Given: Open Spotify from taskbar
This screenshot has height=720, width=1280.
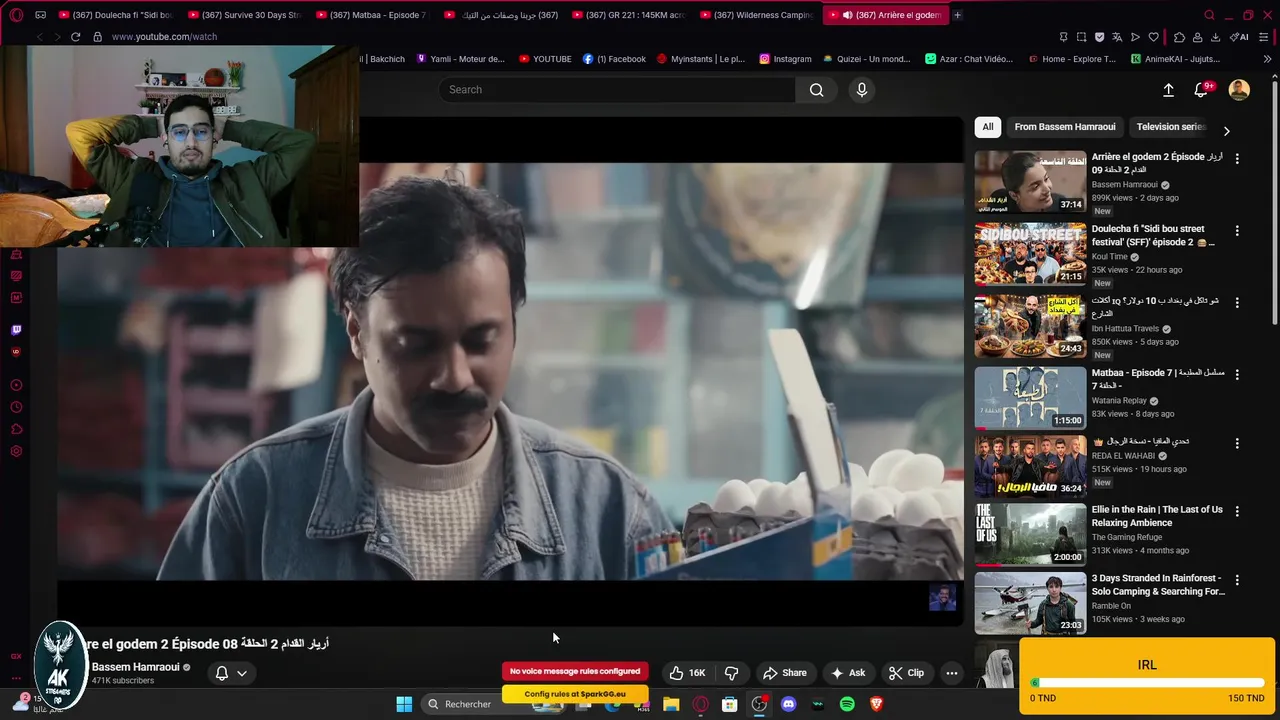Looking at the screenshot, I should 847,704.
